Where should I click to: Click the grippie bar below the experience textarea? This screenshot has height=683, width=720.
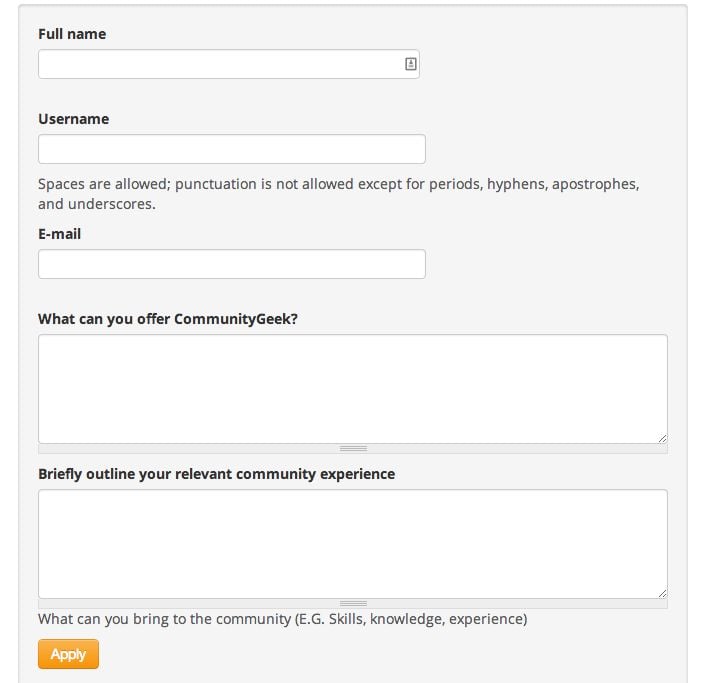point(353,604)
